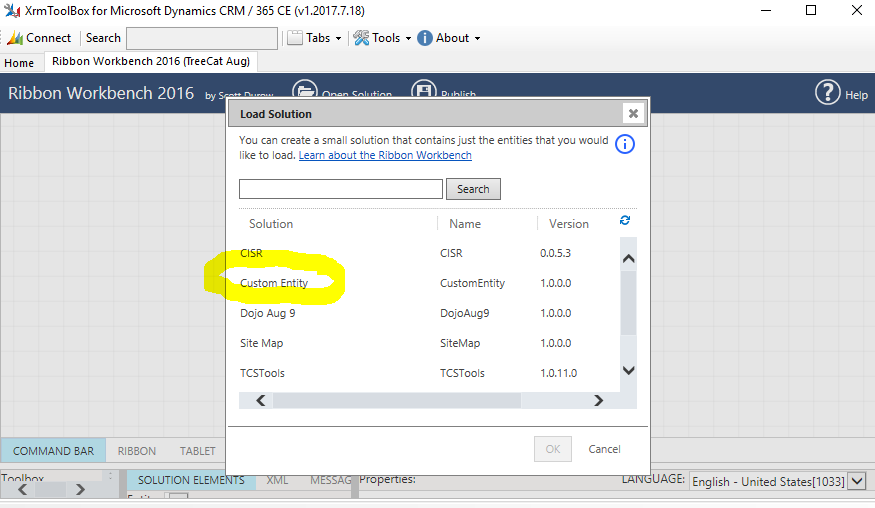
Task: Click the OK button
Action: 552,449
